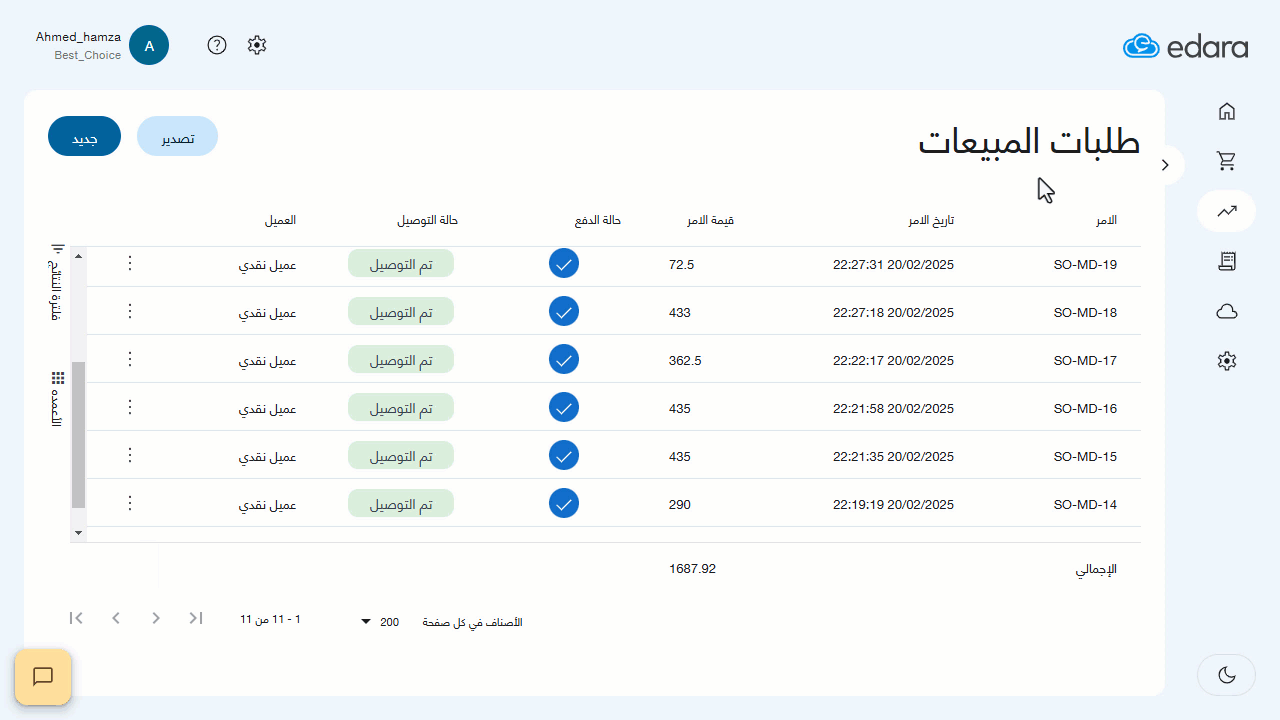Click payment status check for SO-MD-14
Image resolution: width=1280 pixels, height=720 pixels.
pos(564,504)
